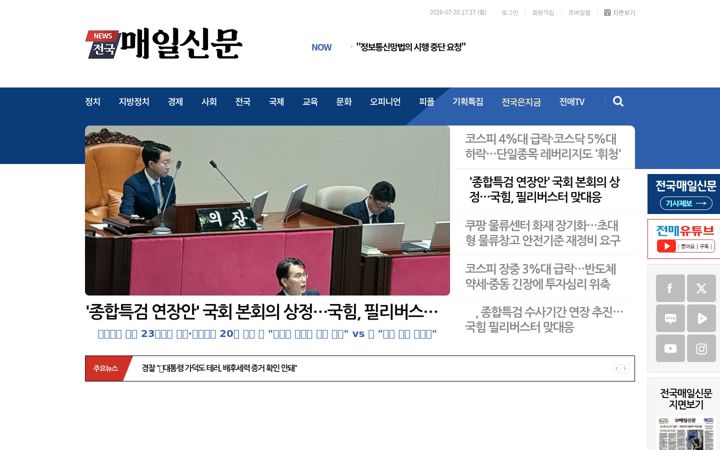Open the 오피니언 menu
The image size is (720, 450).
pyautogui.click(x=385, y=101)
